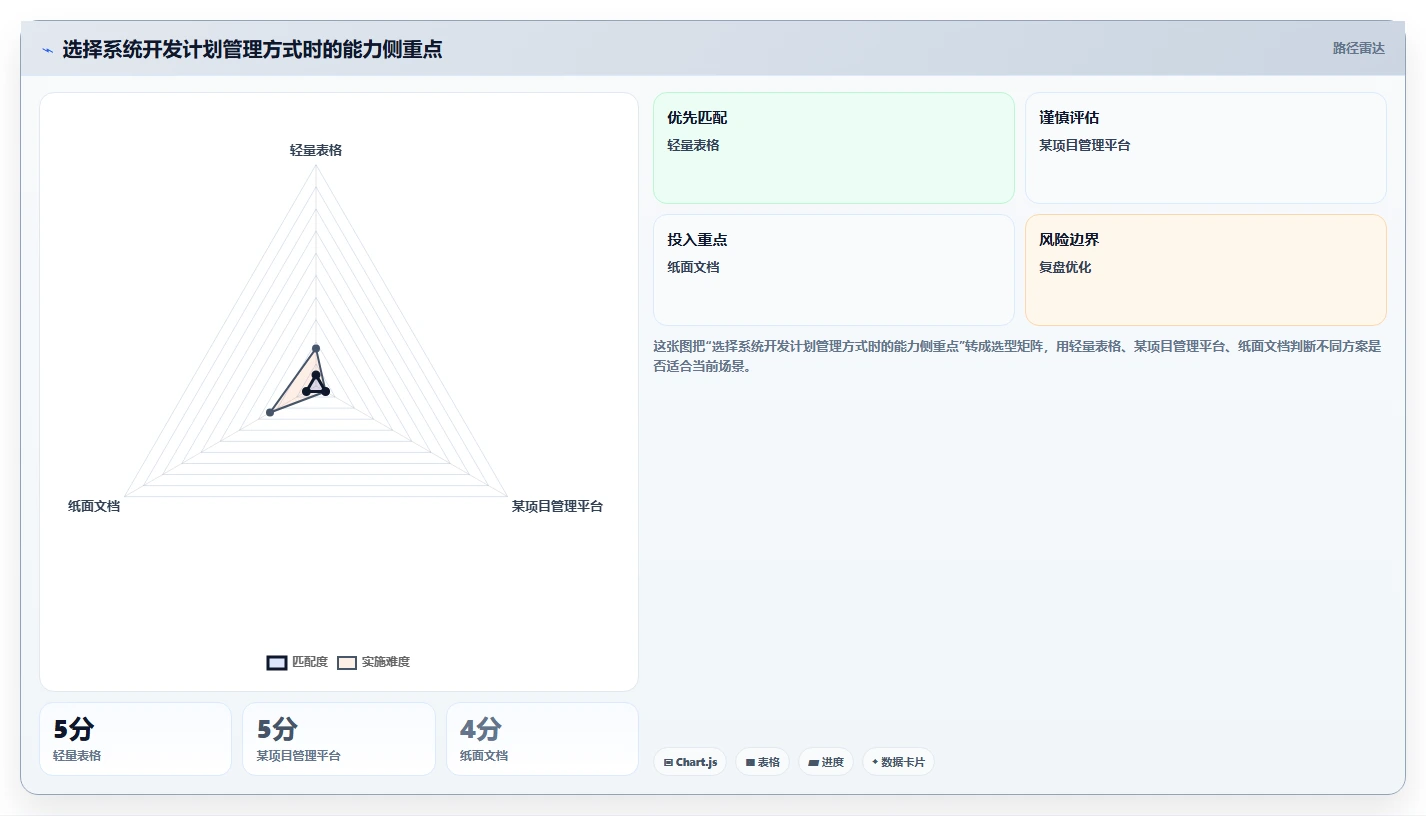
Task: Select the 实施难度 data point on the 纸面文档 axis
Action: coord(270,412)
